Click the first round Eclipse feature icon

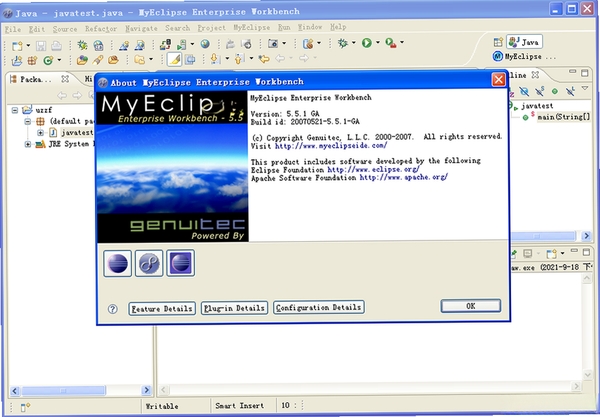117,263
